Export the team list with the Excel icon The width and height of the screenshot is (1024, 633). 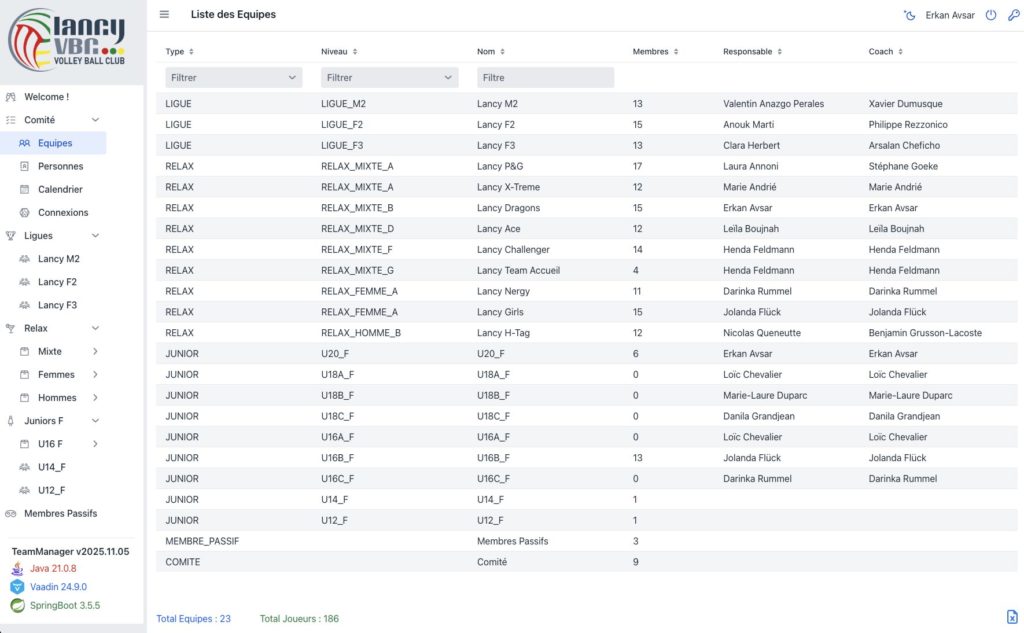tap(1011, 617)
